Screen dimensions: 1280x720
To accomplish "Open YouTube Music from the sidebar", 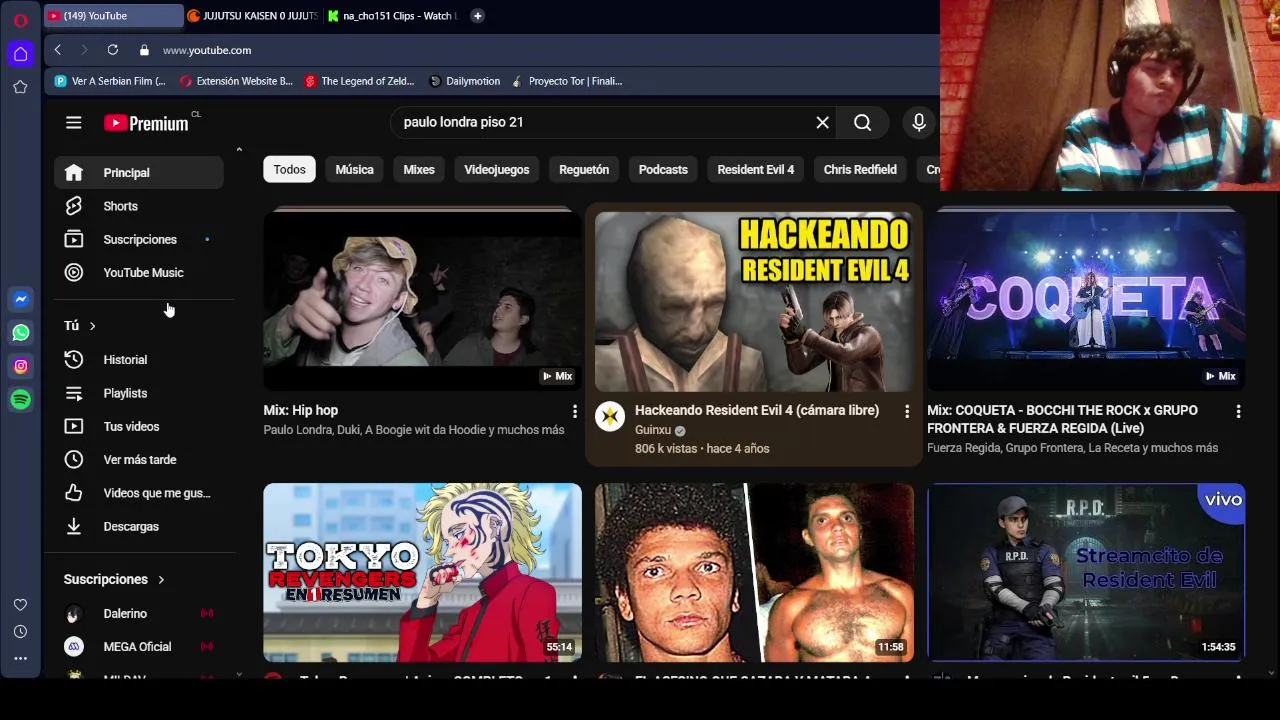I will click(138, 272).
